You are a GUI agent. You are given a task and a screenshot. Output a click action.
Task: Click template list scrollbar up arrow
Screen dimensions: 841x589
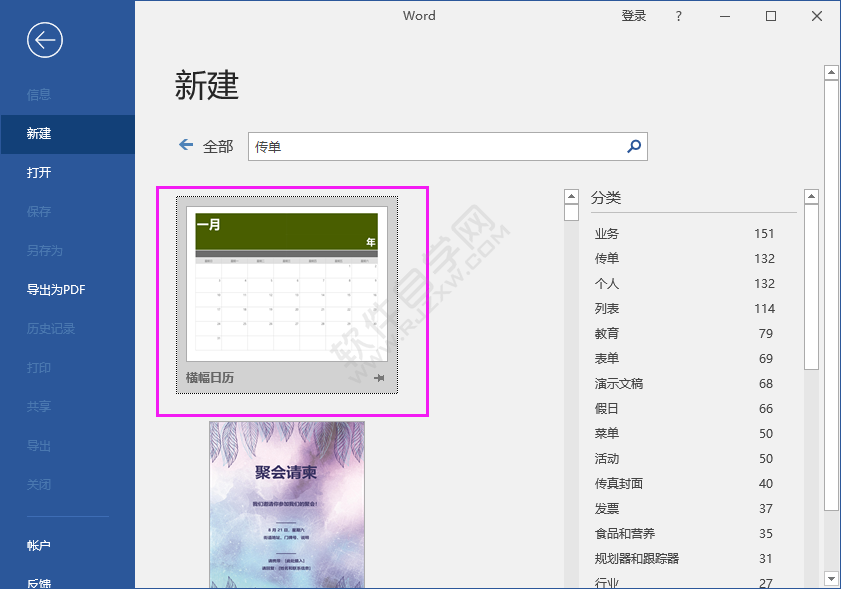(572, 196)
